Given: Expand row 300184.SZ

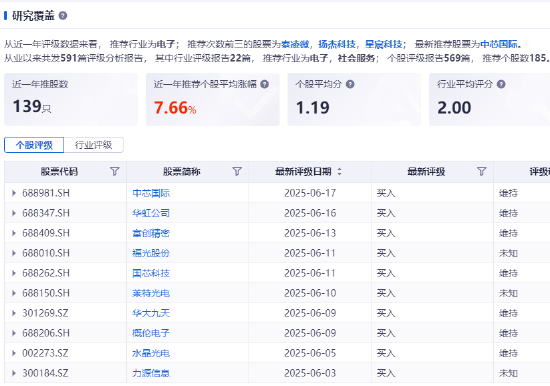Looking at the screenshot, I should [x=14, y=373].
